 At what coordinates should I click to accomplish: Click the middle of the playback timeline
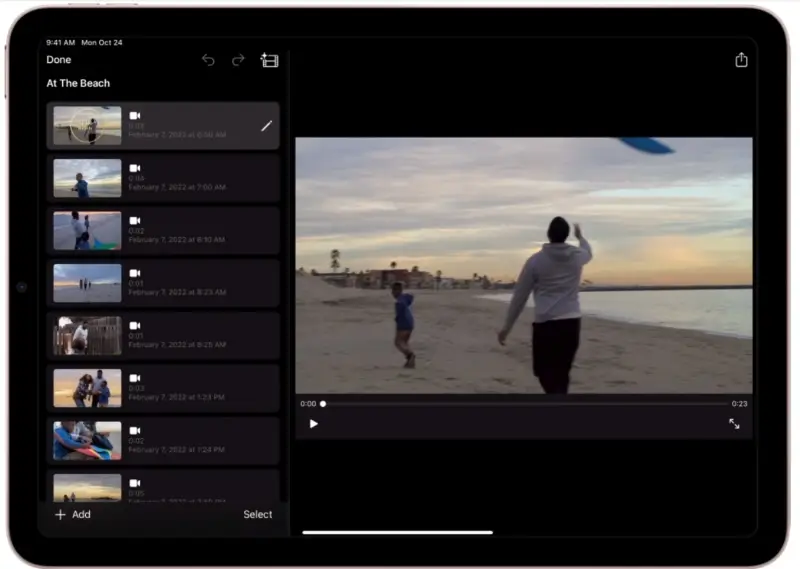[525, 404]
